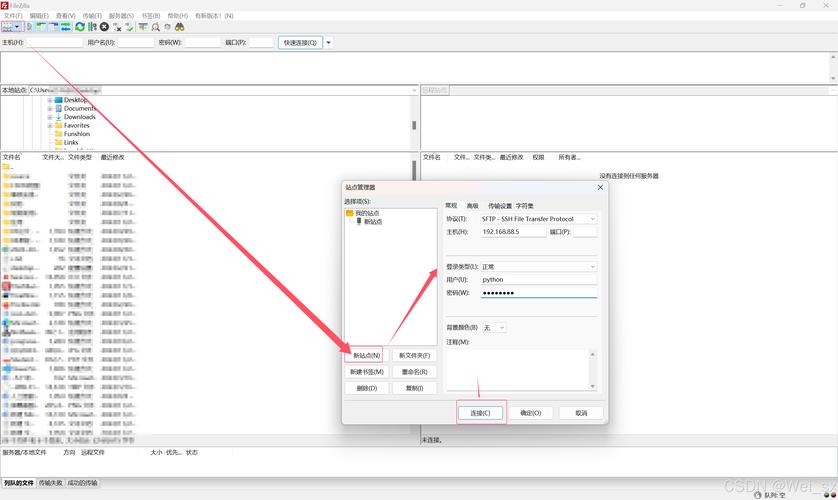Toggle the transfer queue display icon

click(65, 27)
